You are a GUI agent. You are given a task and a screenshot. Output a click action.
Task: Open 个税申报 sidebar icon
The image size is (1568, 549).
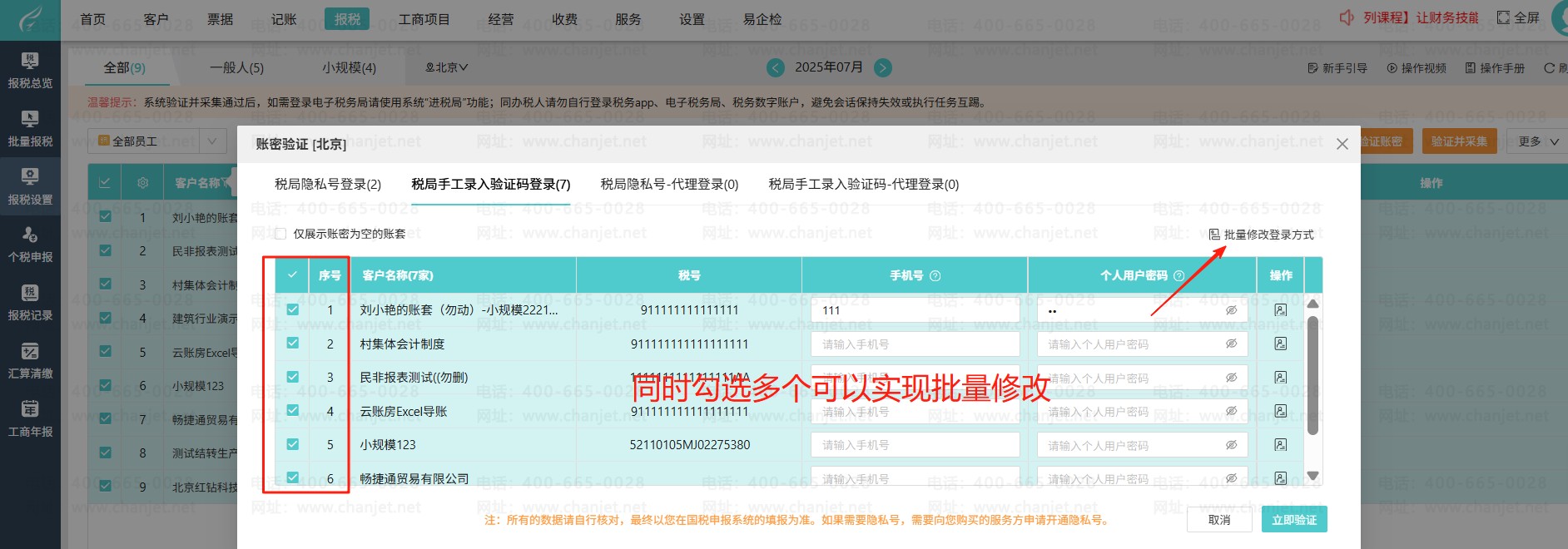point(30,245)
